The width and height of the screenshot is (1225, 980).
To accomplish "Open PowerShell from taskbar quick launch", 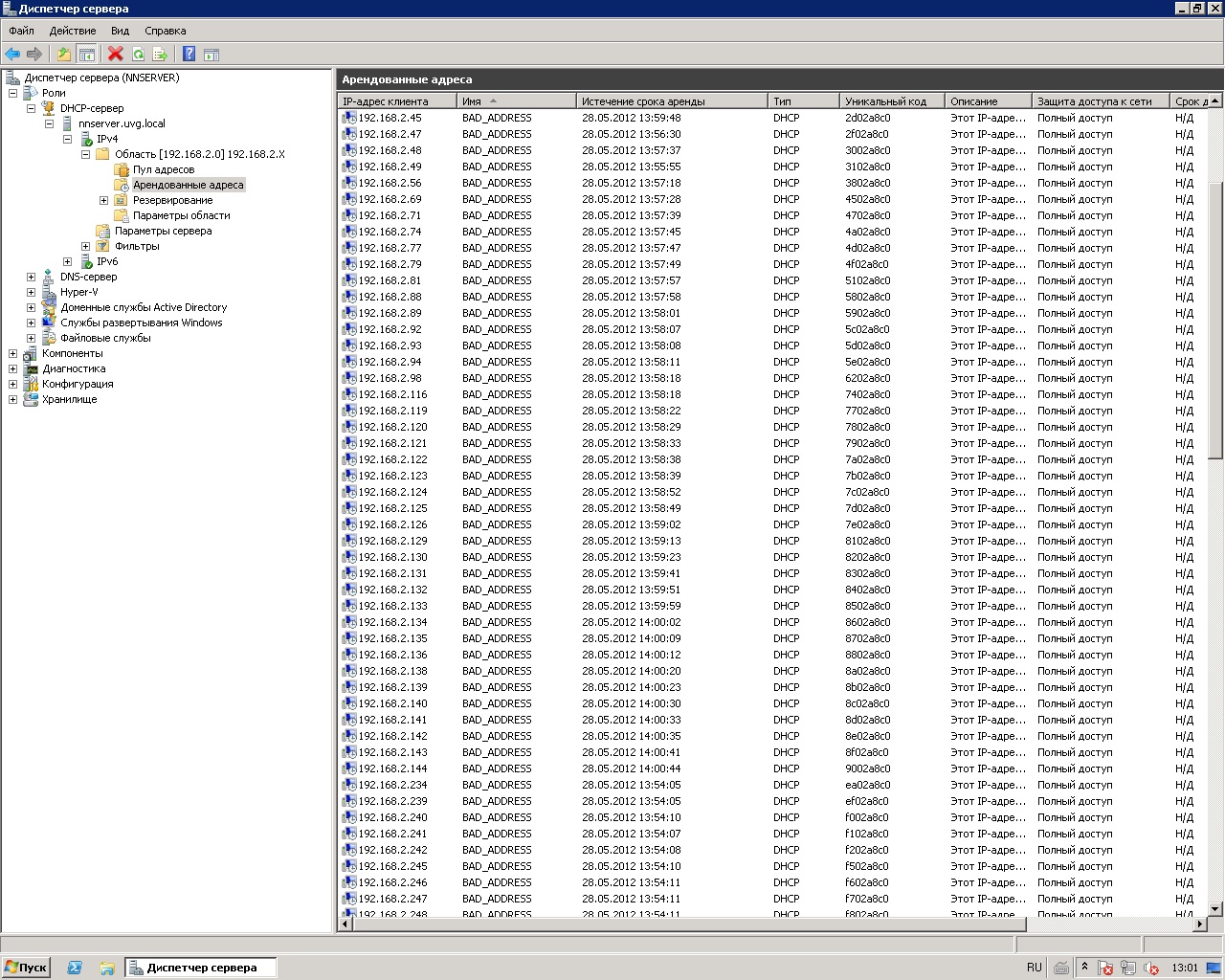I will [x=75, y=968].
